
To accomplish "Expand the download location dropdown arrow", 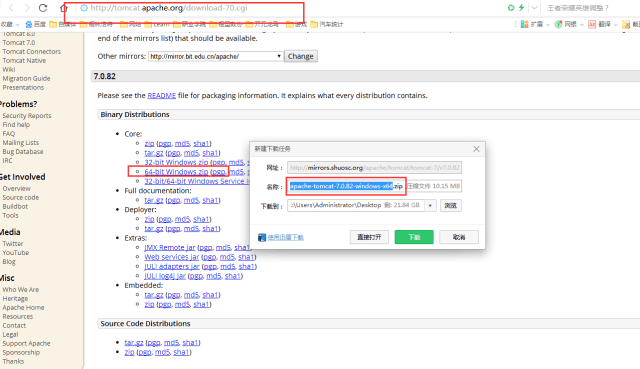I will coord(430,205).
